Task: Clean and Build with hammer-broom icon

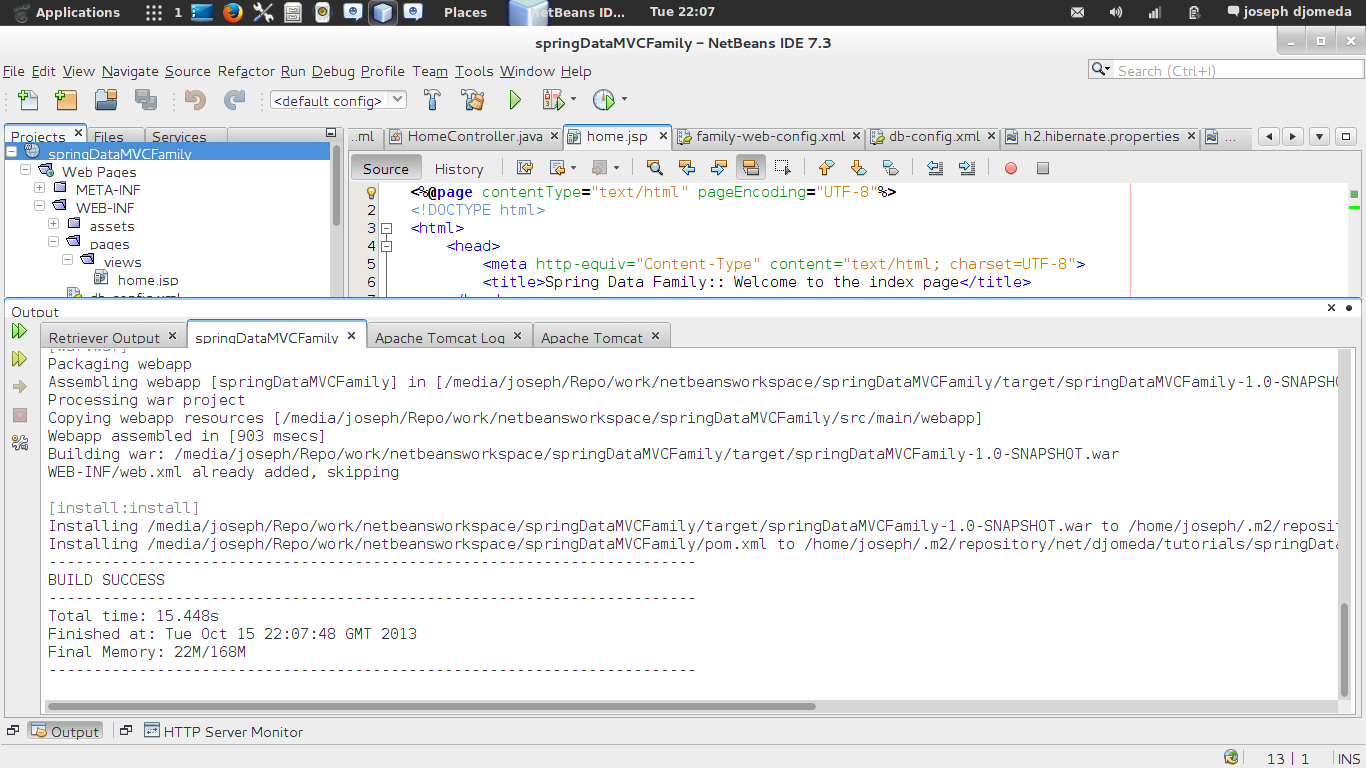Action: [x=472, y=100]
